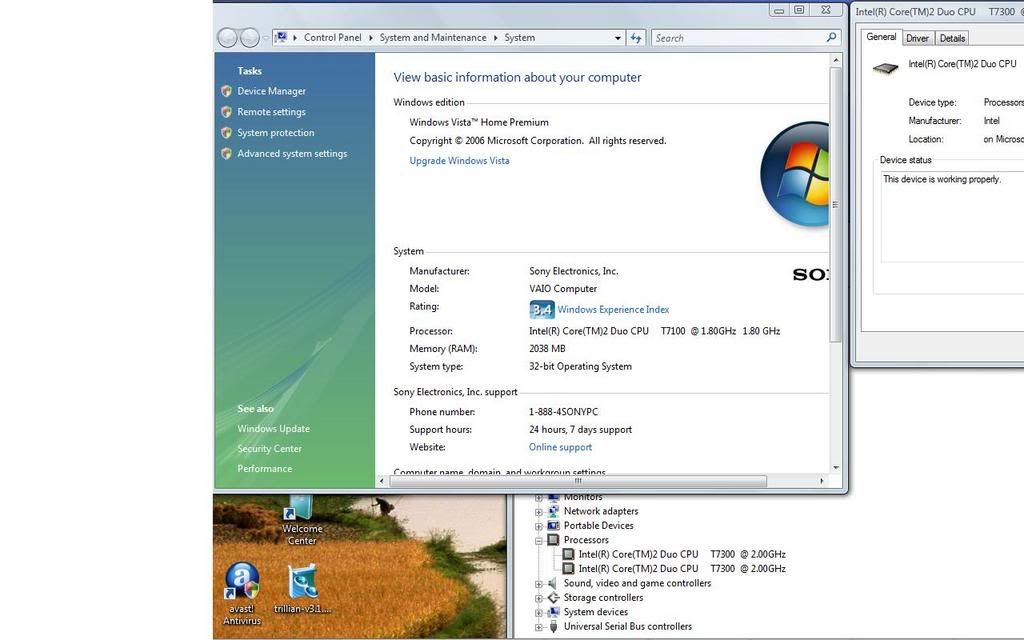Click speaker icon for Sound controllers
Image resolution: width=1024 pixels, height=640 pixels.
coord(553,583)
